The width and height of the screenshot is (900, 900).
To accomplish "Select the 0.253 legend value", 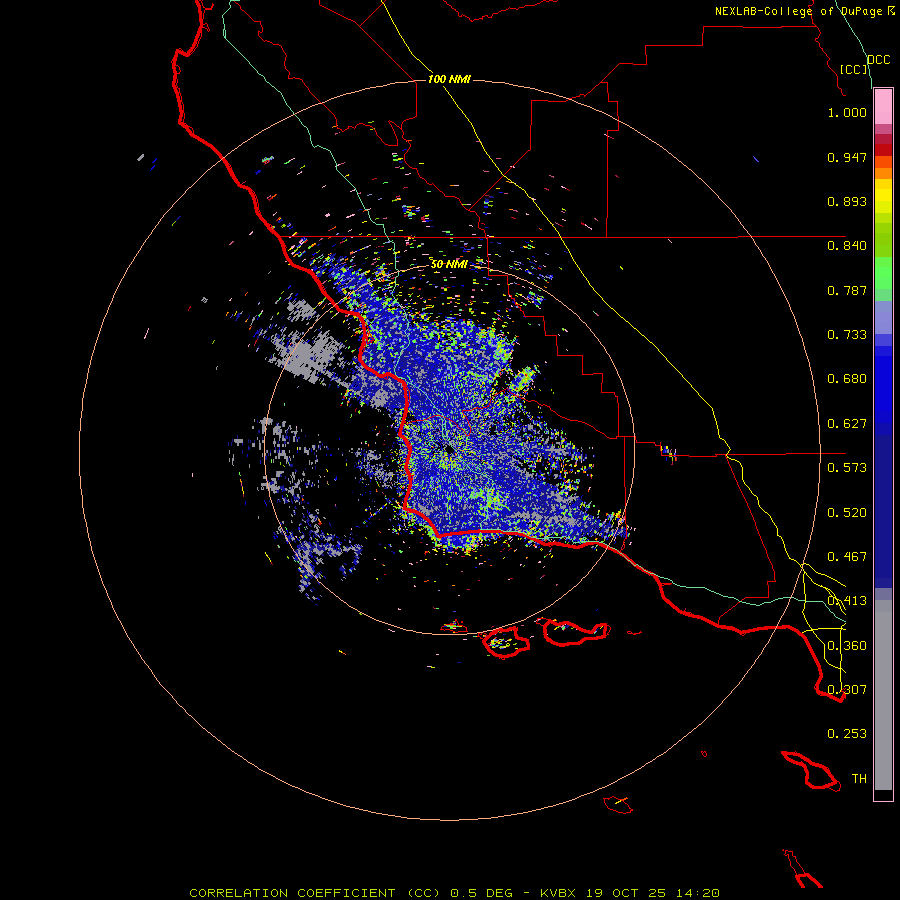I will (847, 734).
